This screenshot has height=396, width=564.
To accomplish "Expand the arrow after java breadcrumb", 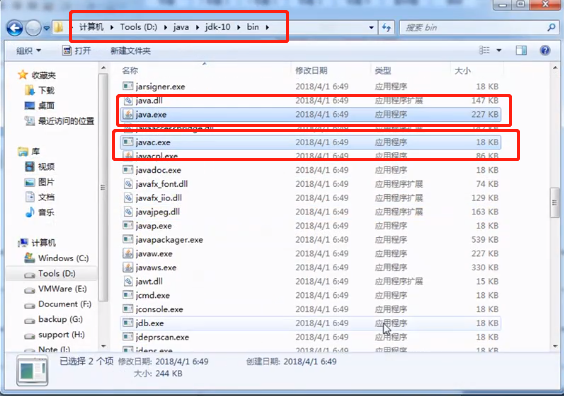I will coord(197,27).
